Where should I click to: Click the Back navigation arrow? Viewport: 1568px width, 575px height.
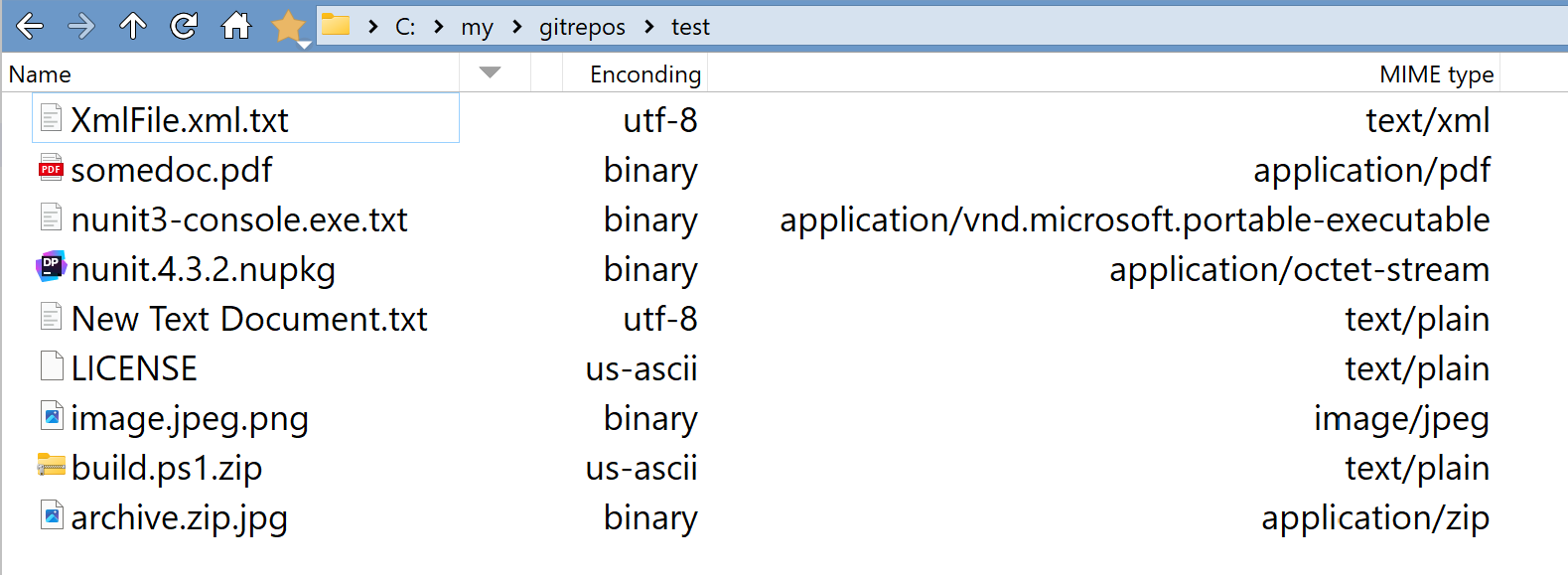[30, 26]
